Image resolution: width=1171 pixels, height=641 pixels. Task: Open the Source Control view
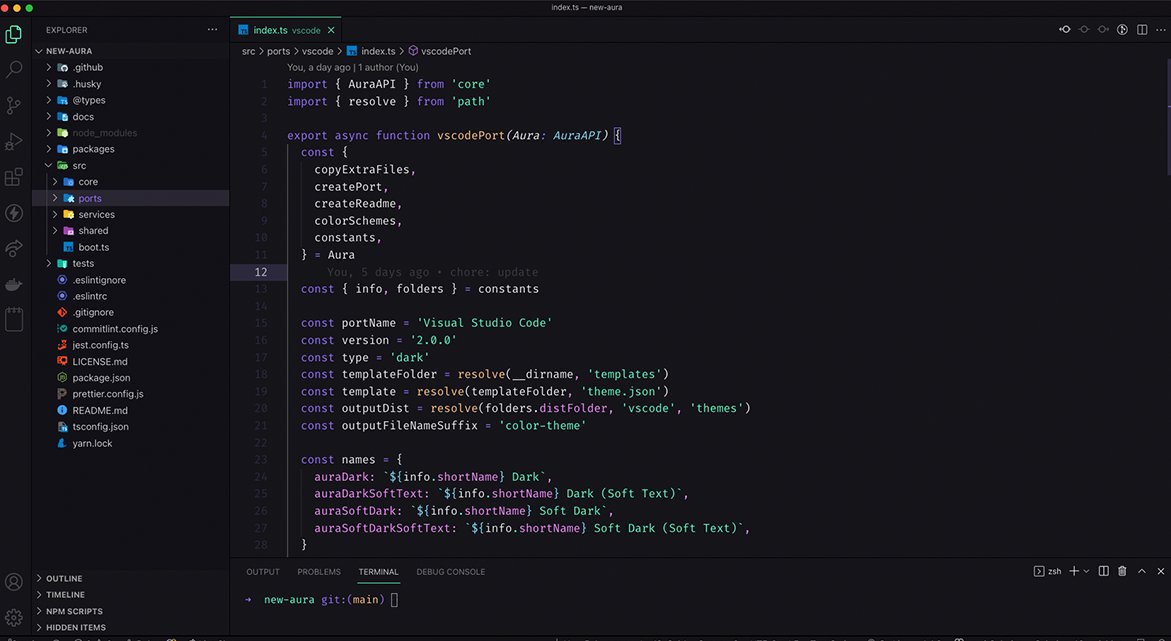point(13,105)
